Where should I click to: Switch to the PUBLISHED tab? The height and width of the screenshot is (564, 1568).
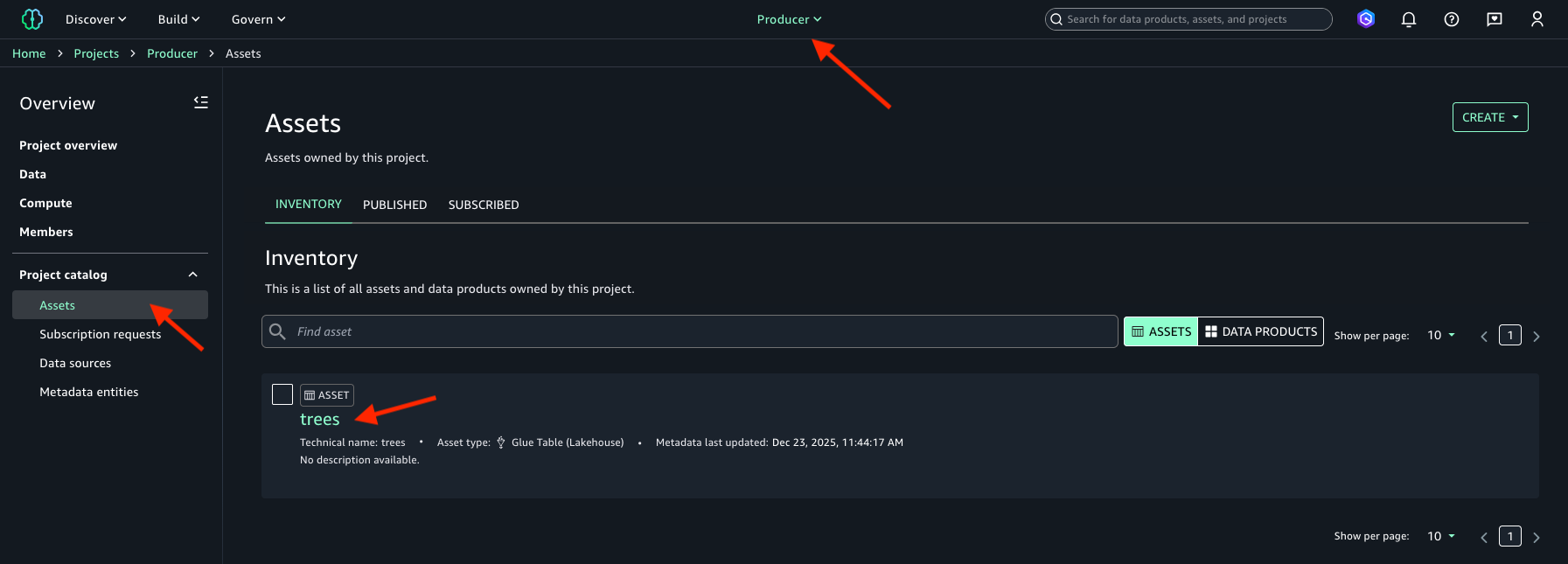coord(395,205)
